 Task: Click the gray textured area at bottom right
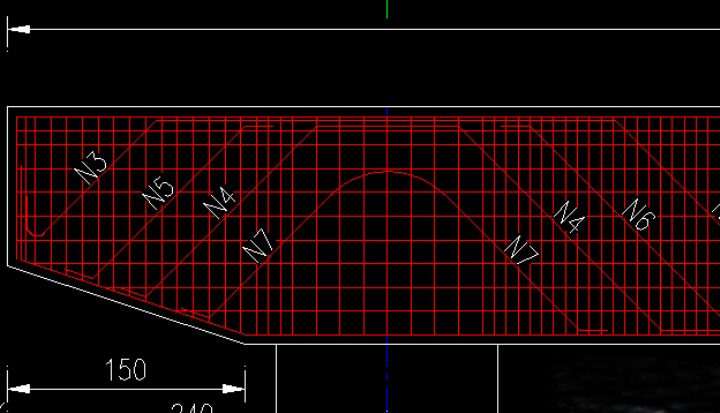click(x=640, y=385)
